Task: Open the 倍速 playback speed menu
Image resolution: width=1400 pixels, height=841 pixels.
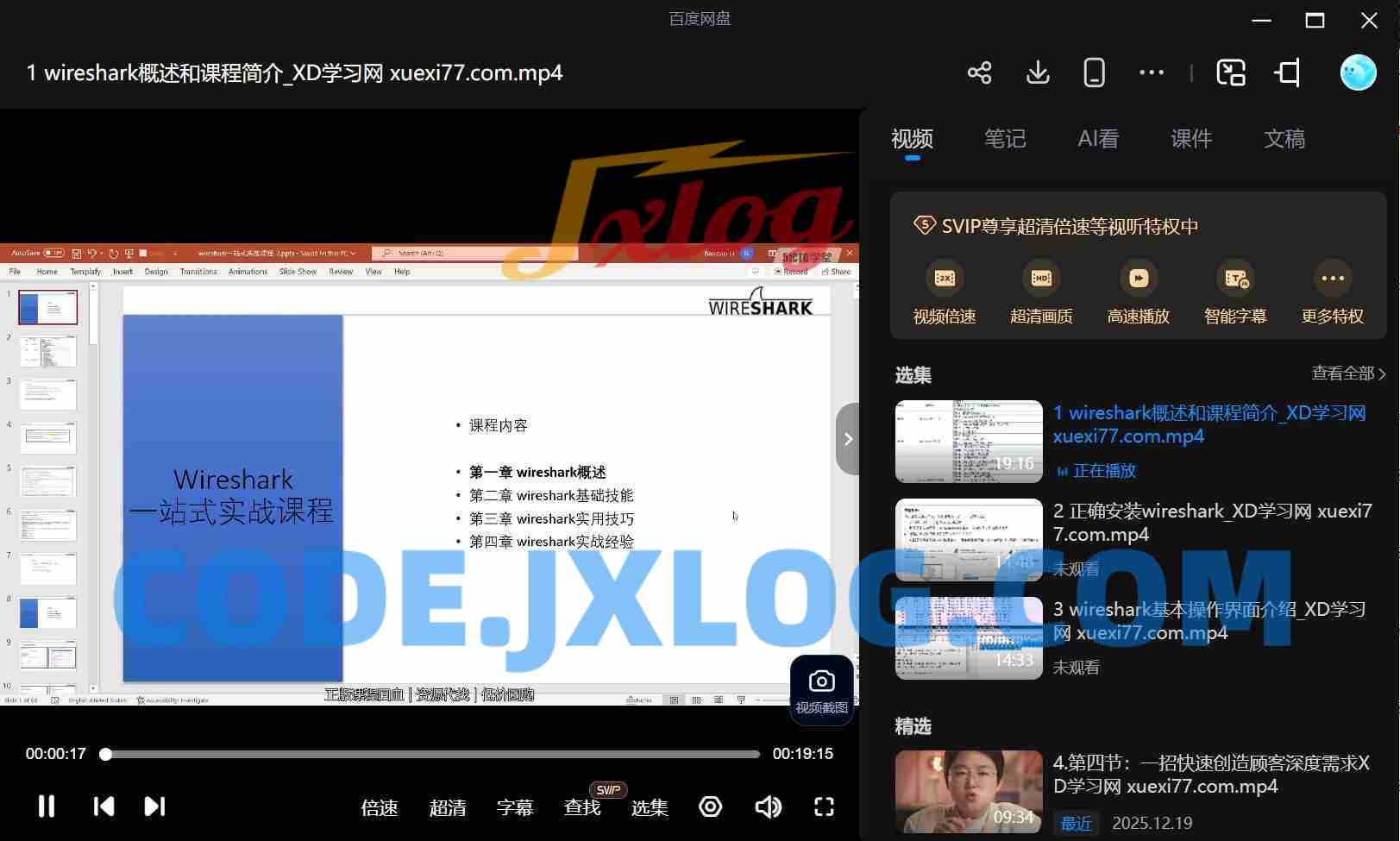Action: [380, 808]
